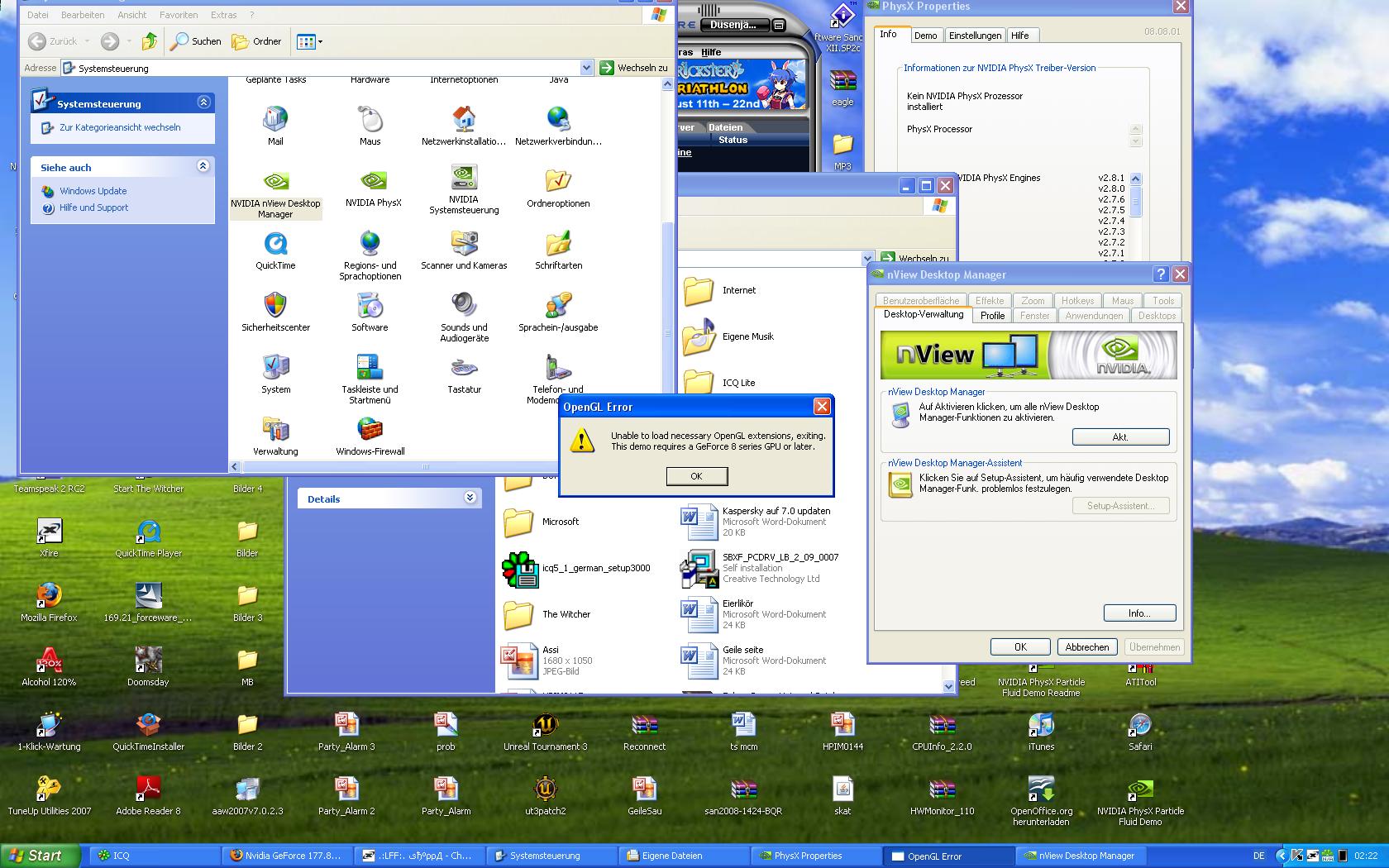Select the NVIDIA PhysX control panel icon
The height and width of the screenshot is (868, 1389).
(x=373, y=188)
